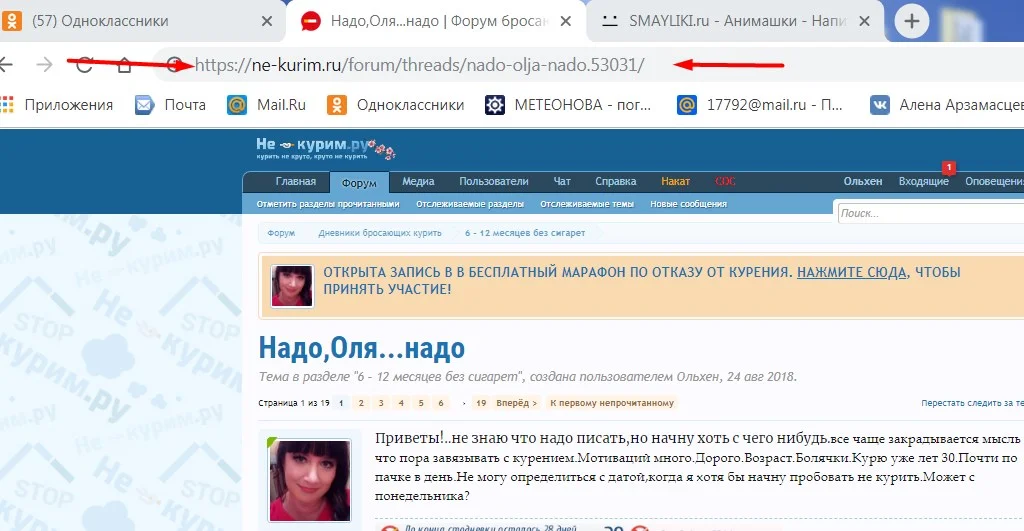Jump to last page 19
This screenshot has height=531, width=1024.
481,403
